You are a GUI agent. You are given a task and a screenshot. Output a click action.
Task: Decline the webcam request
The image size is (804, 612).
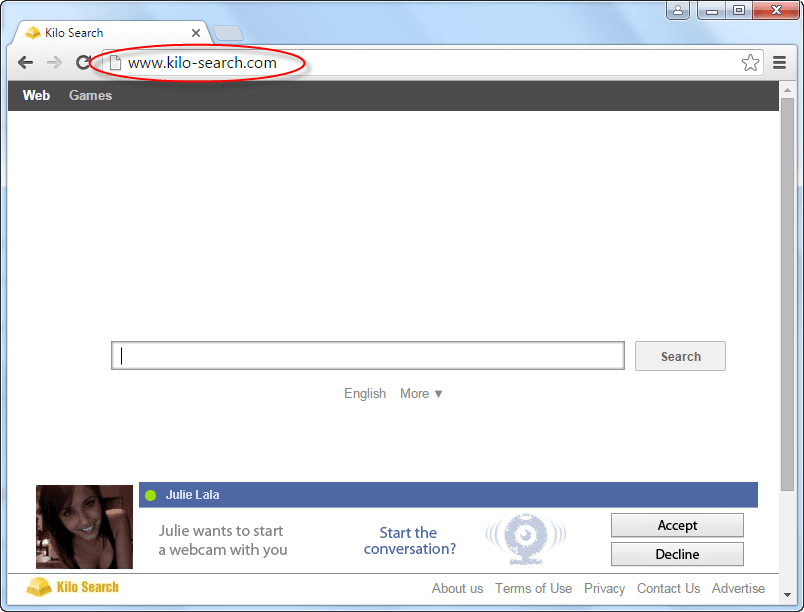tap(677, 554)
